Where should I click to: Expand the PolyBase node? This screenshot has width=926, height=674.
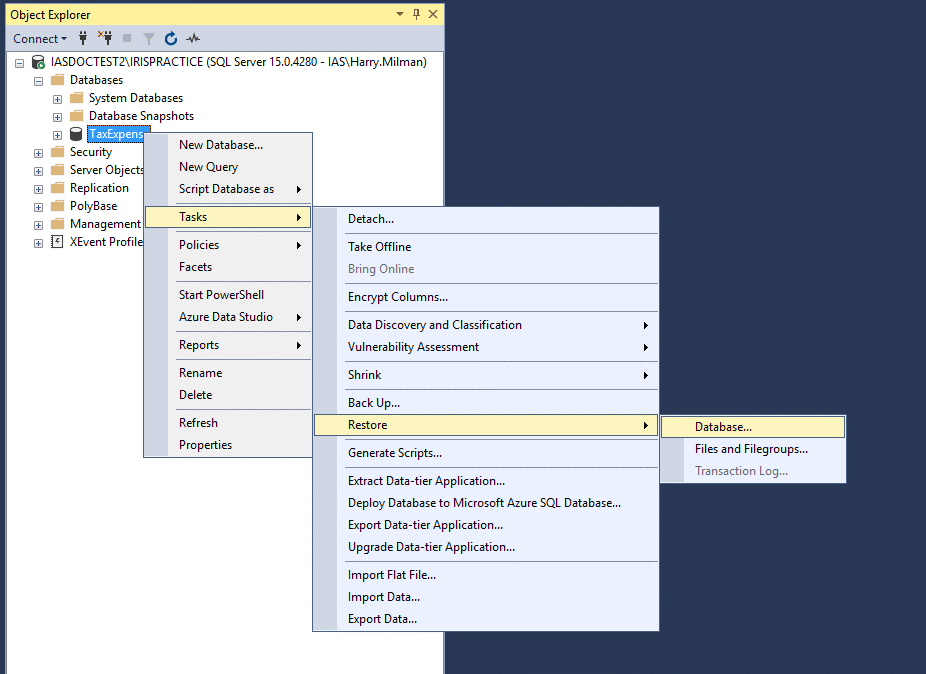tap(38, 207)
